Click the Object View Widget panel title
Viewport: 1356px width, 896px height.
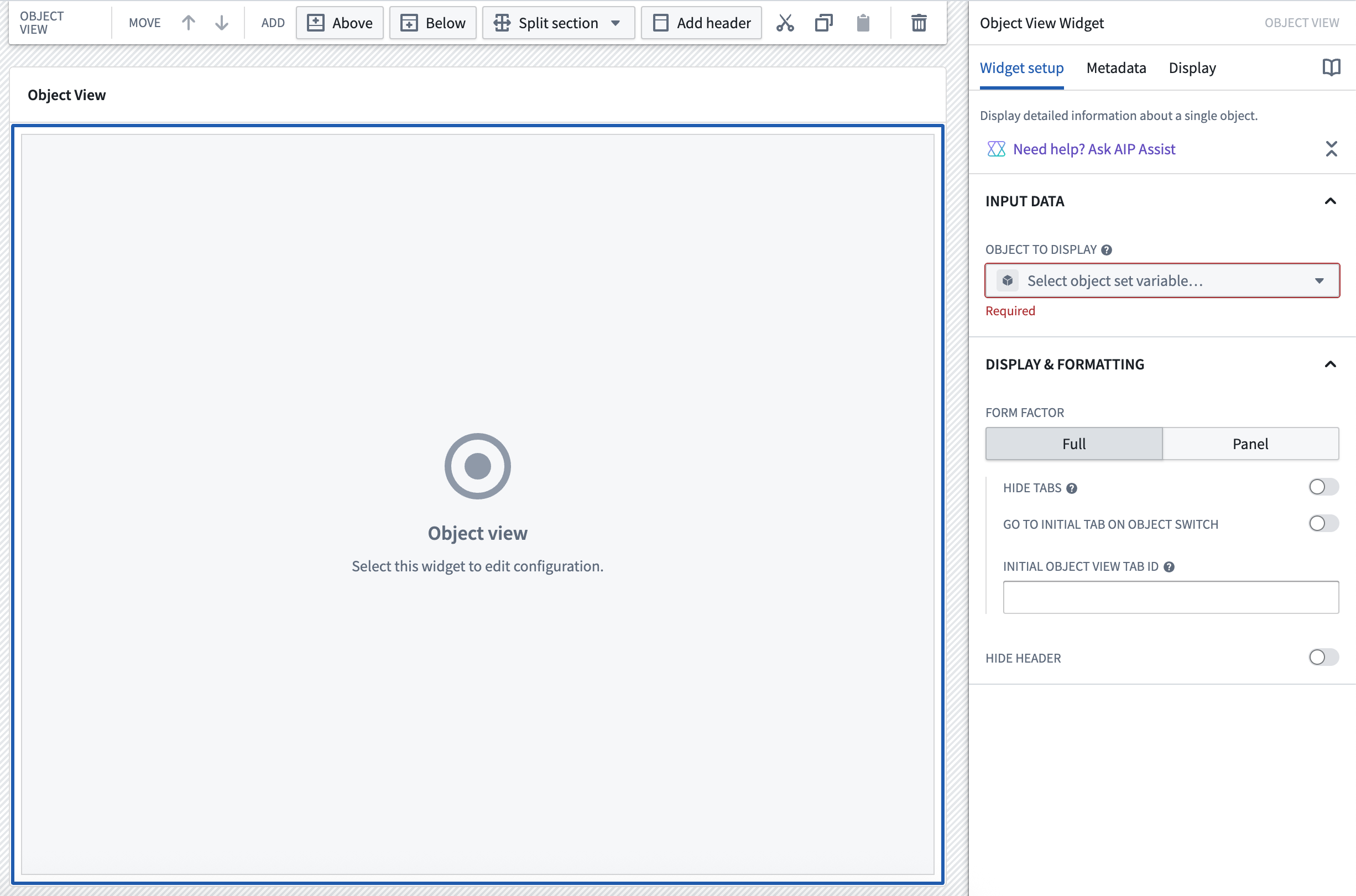pos(1042,23)
